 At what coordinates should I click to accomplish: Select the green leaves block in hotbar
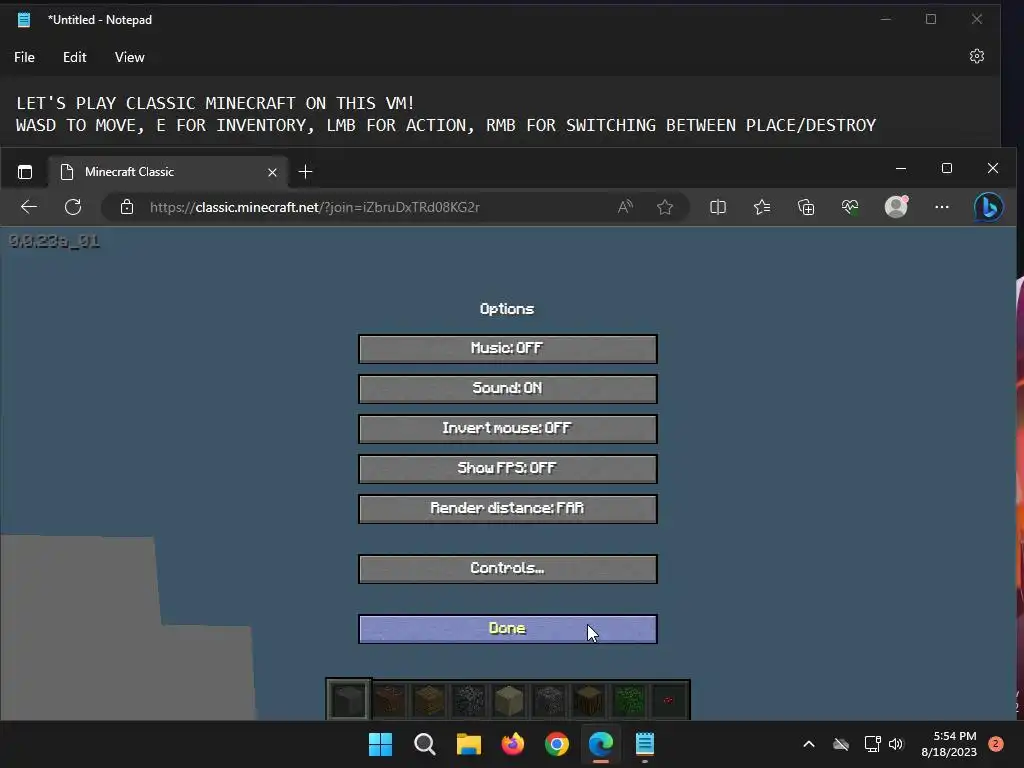[x=629, y=700]
